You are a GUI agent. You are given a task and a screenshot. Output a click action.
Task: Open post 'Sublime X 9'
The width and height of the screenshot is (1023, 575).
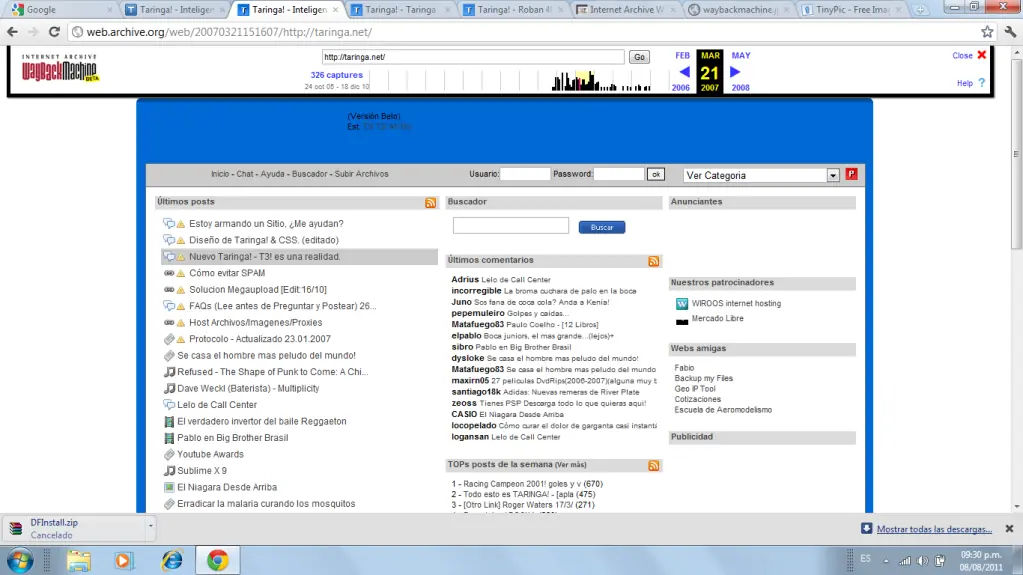point(202,471)
